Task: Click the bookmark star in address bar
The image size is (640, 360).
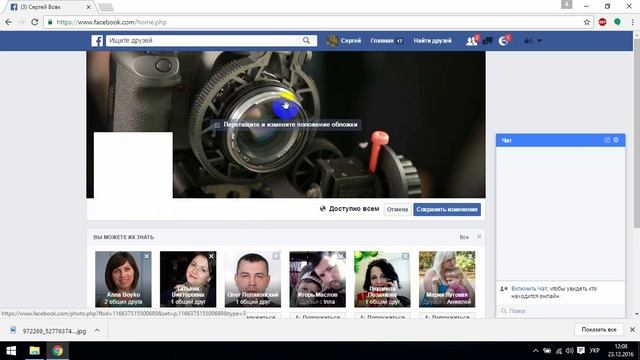Action: click(x=587, y=22)
